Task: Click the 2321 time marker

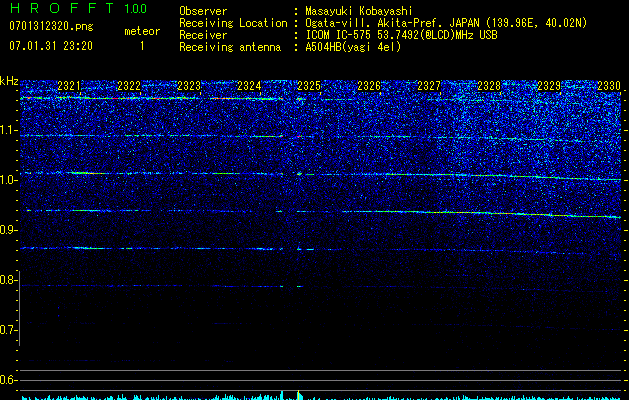Action: 69,86
